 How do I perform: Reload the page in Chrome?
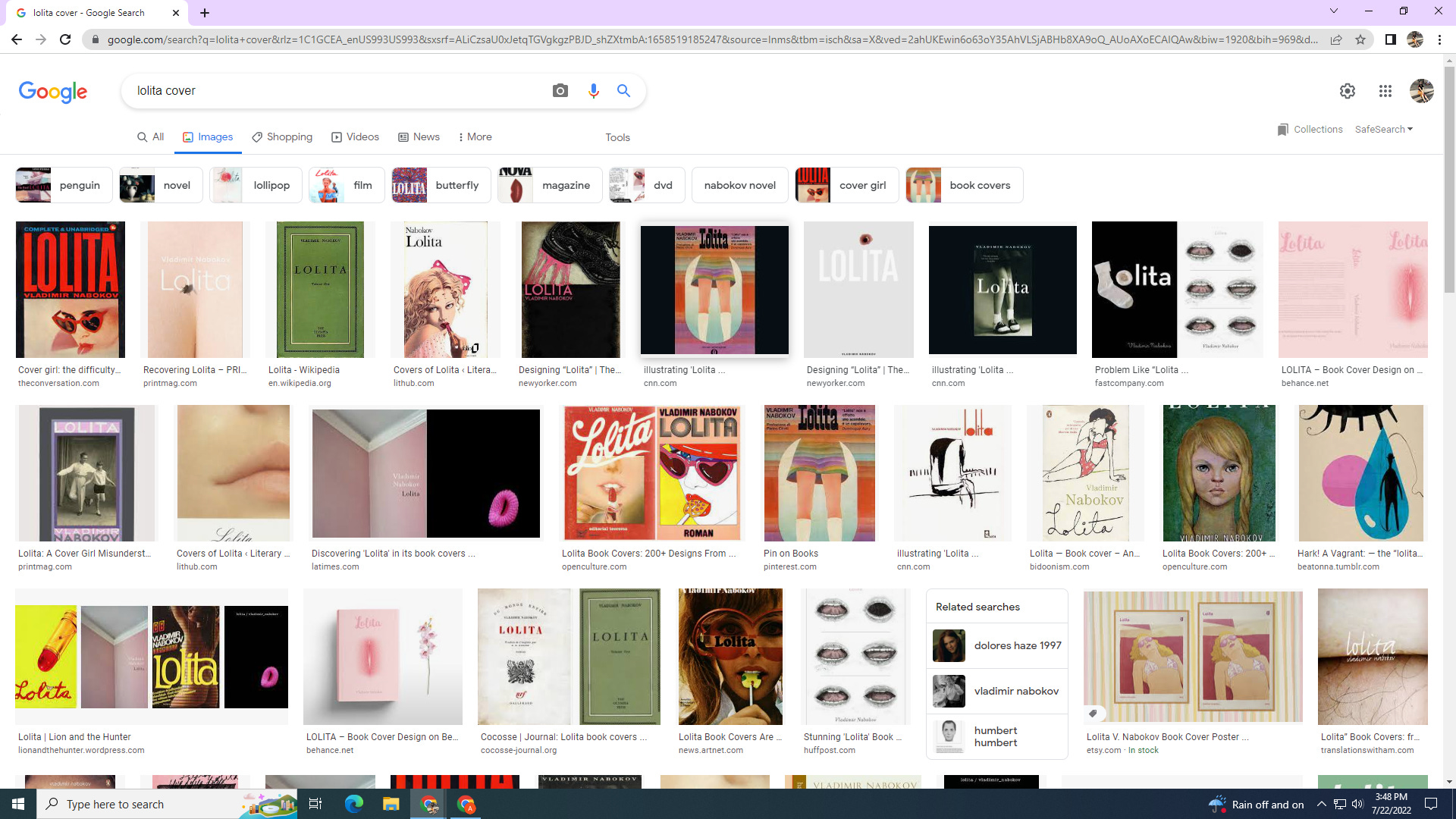(65, 39)
